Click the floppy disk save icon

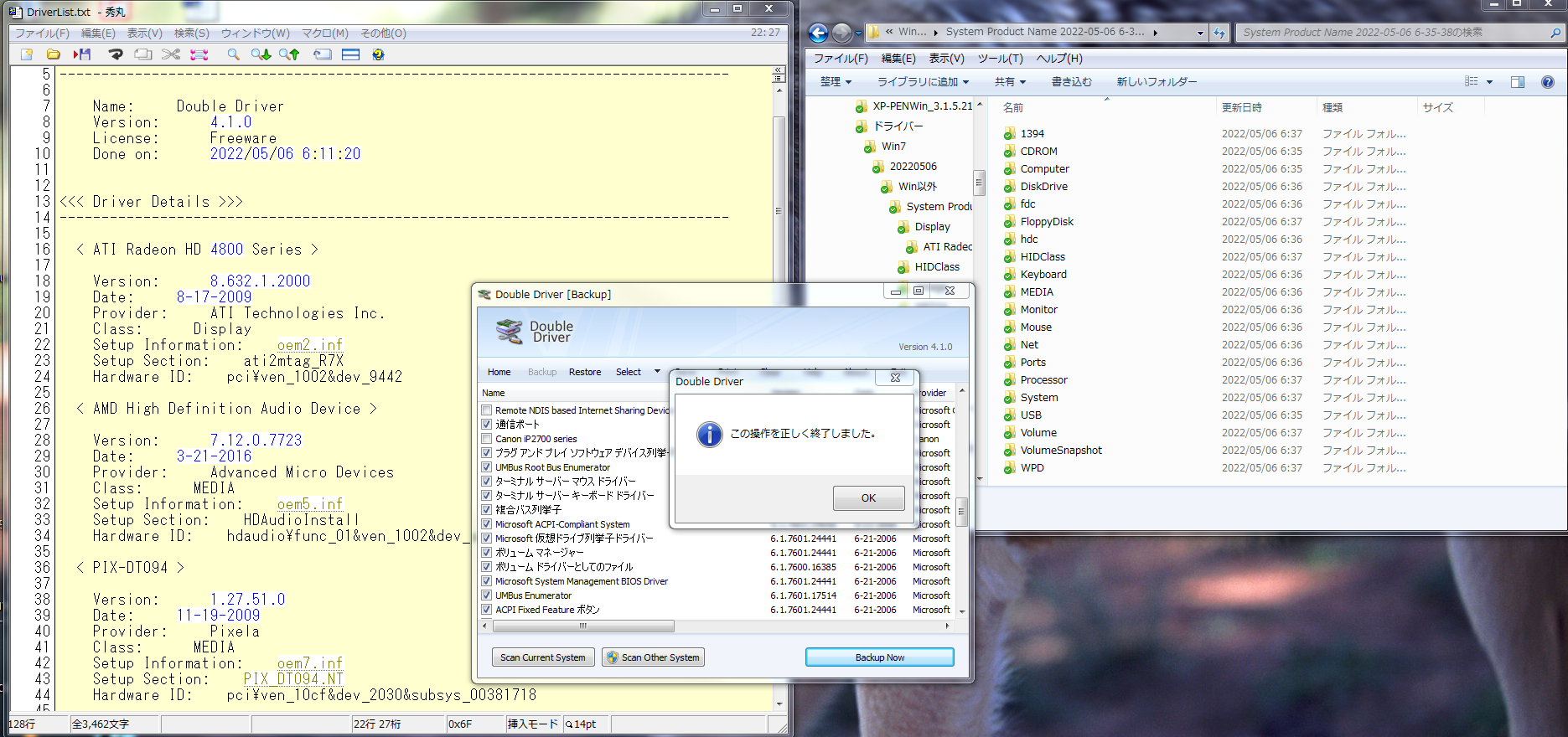click(x=82, y=54)
